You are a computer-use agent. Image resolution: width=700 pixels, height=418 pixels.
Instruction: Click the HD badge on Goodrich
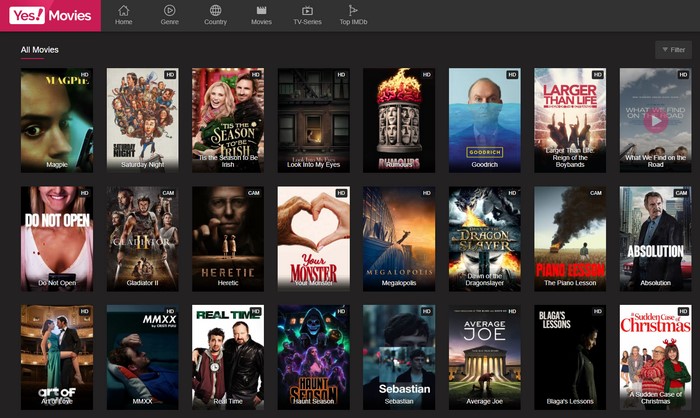[x=512, y=75]
